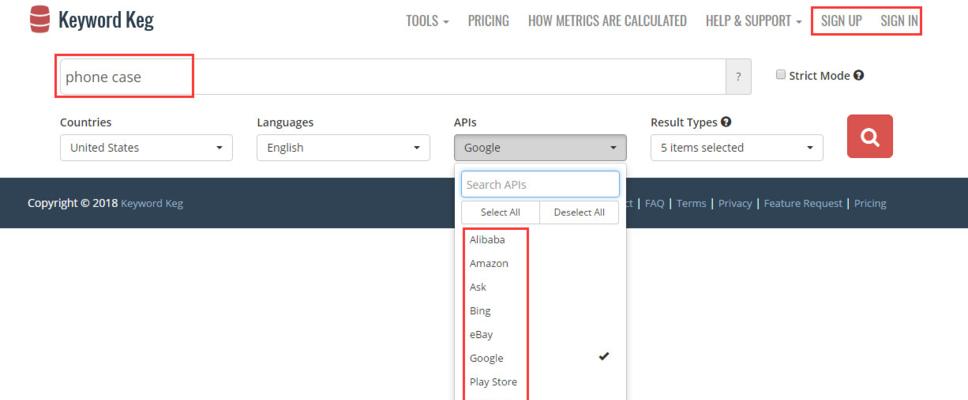Expand the TOOLS menu

pos(427,21)
